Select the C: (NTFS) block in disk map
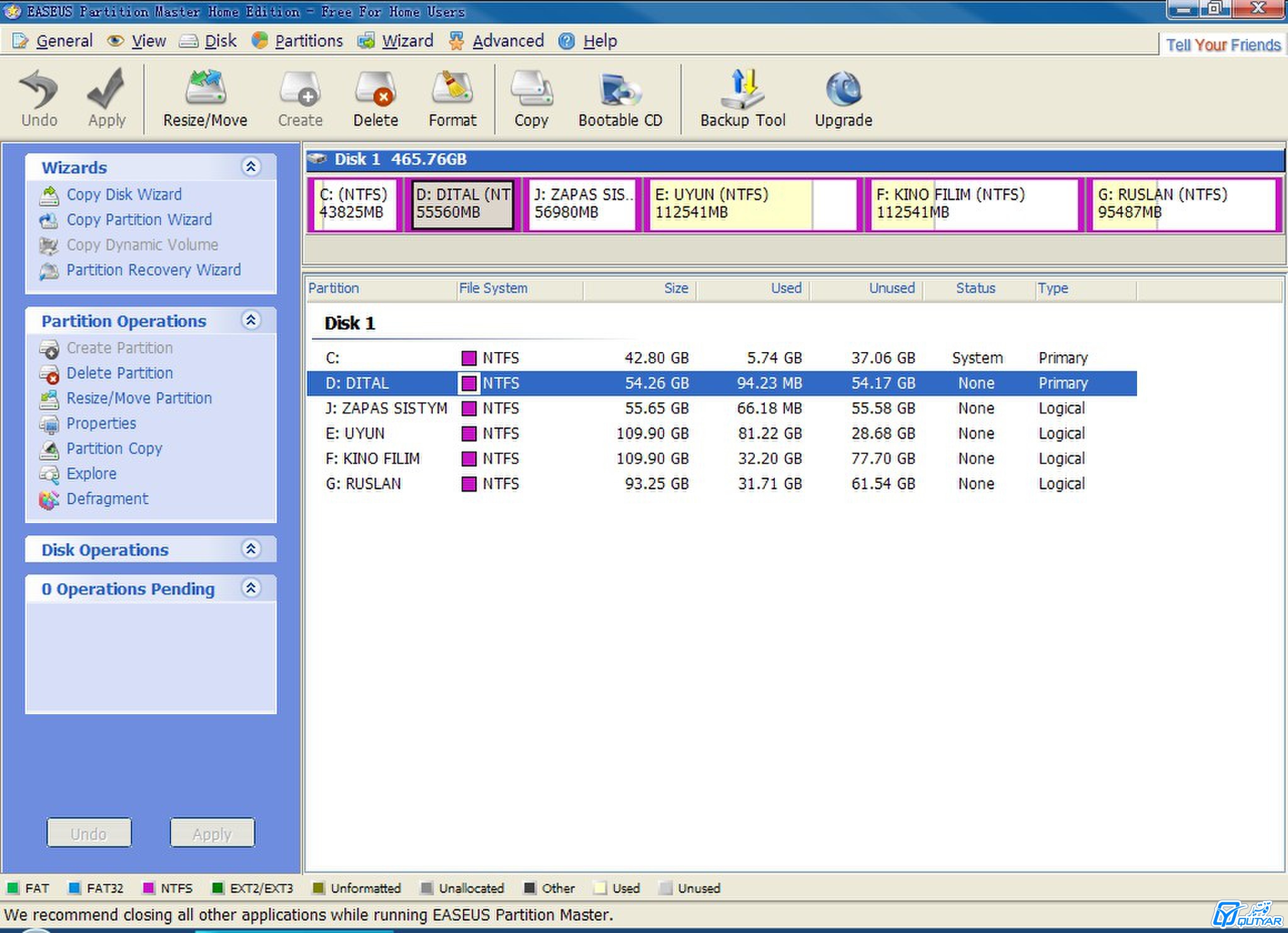The width and height of the screenshot is (1288, 933). click(355, 204)
